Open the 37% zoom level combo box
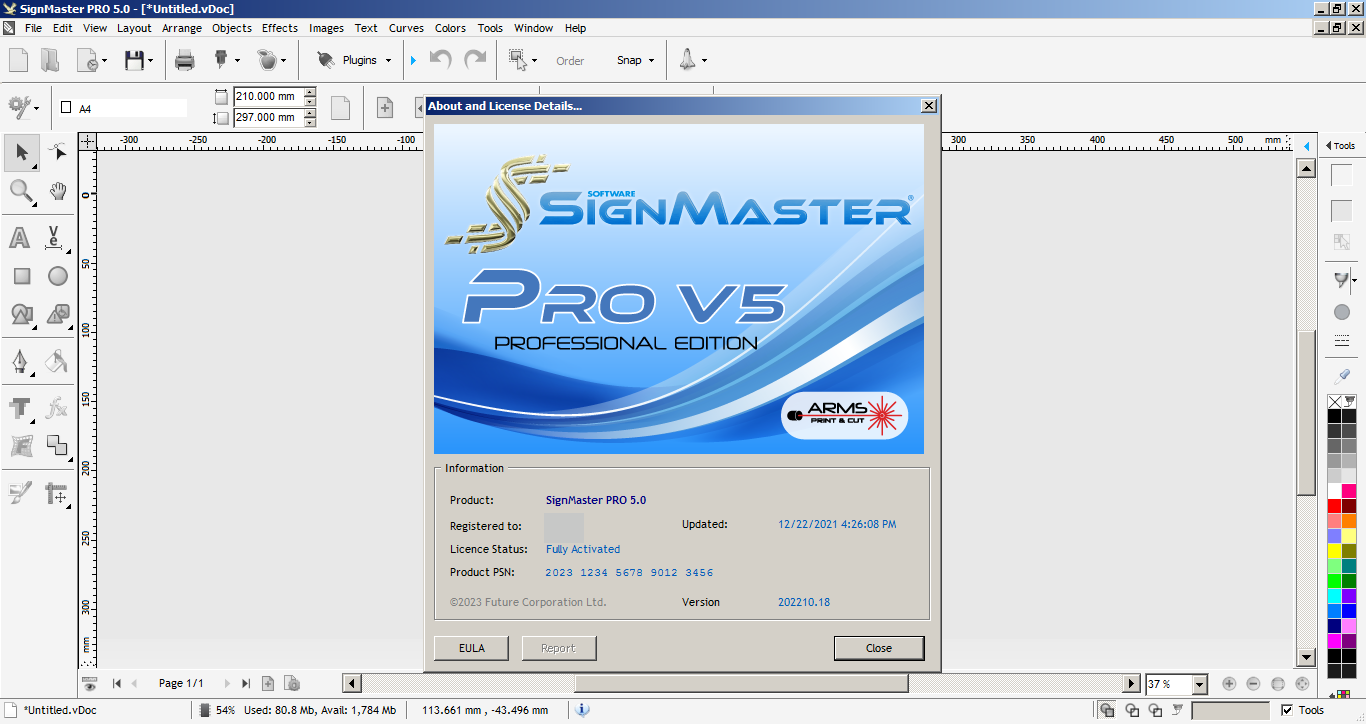This screenshot has height=724, width=1366. pyautogui.click(x=1199, y=684)
